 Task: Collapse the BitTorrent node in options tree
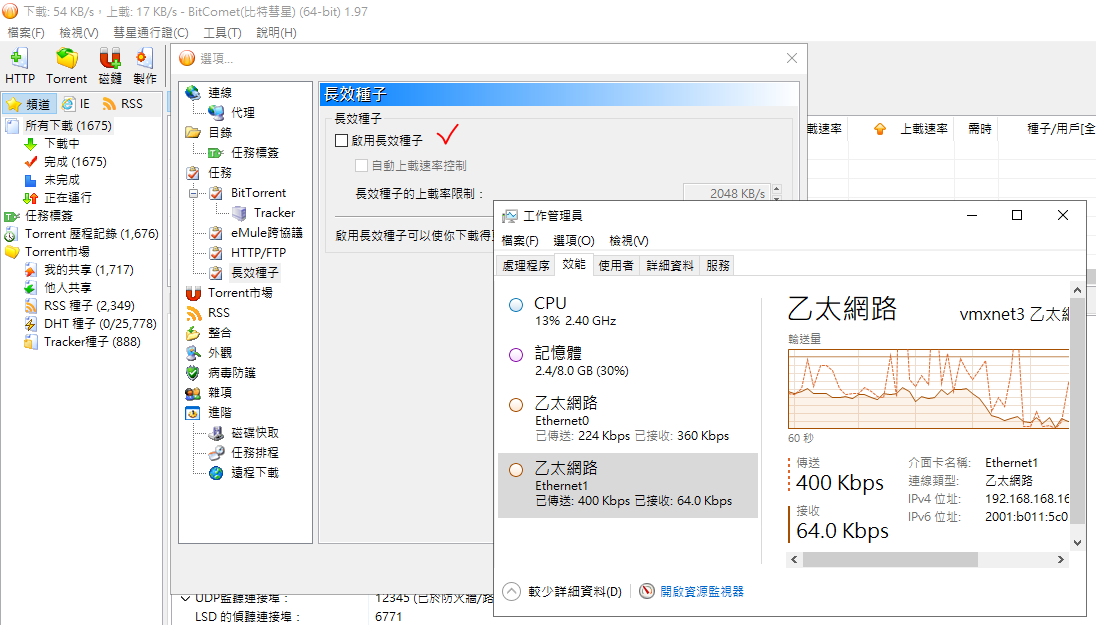(194, 193)
